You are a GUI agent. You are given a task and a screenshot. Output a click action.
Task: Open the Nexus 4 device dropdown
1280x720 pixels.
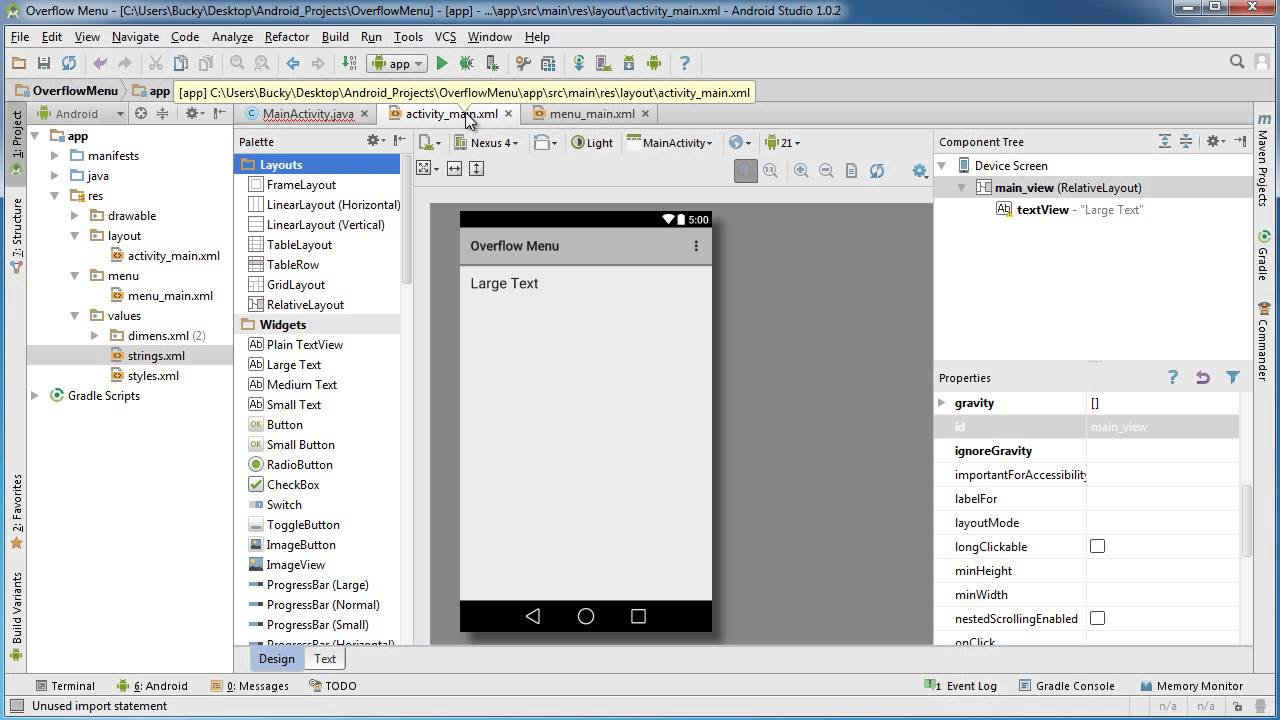(x=487, y=142)
